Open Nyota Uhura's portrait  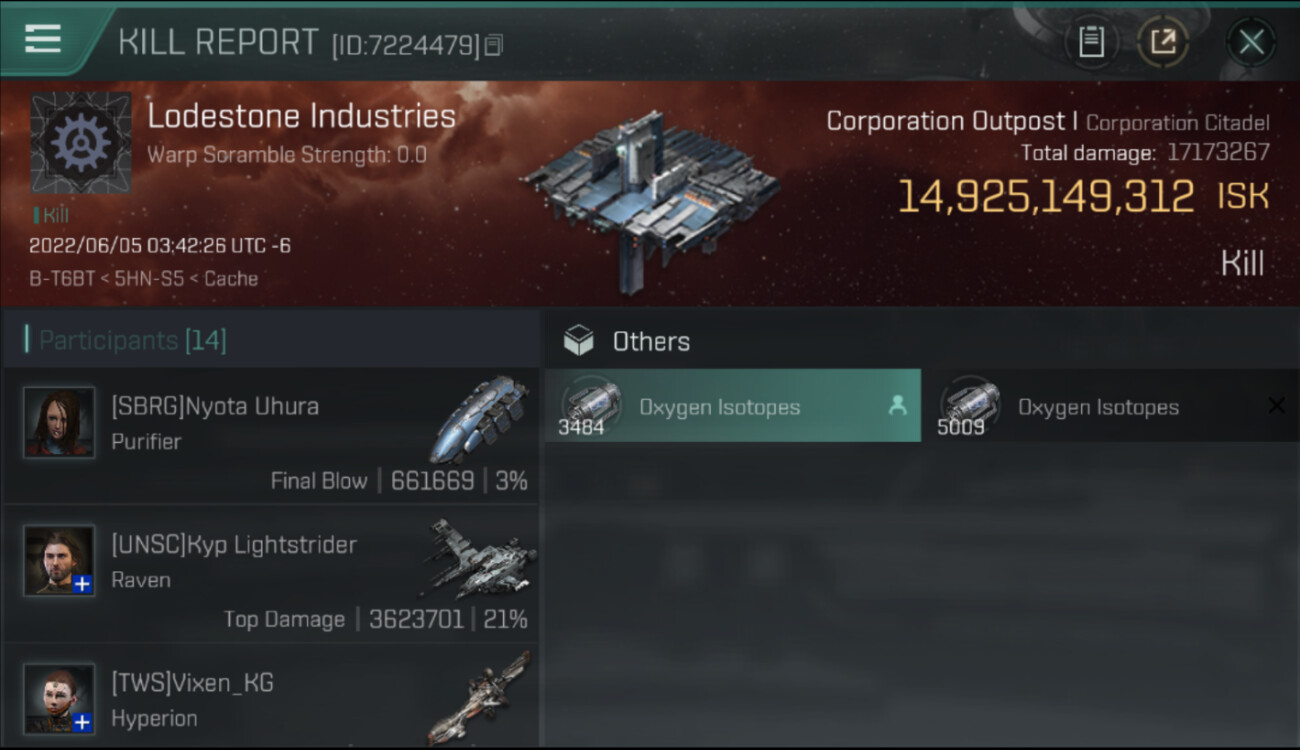click(60, 422)
